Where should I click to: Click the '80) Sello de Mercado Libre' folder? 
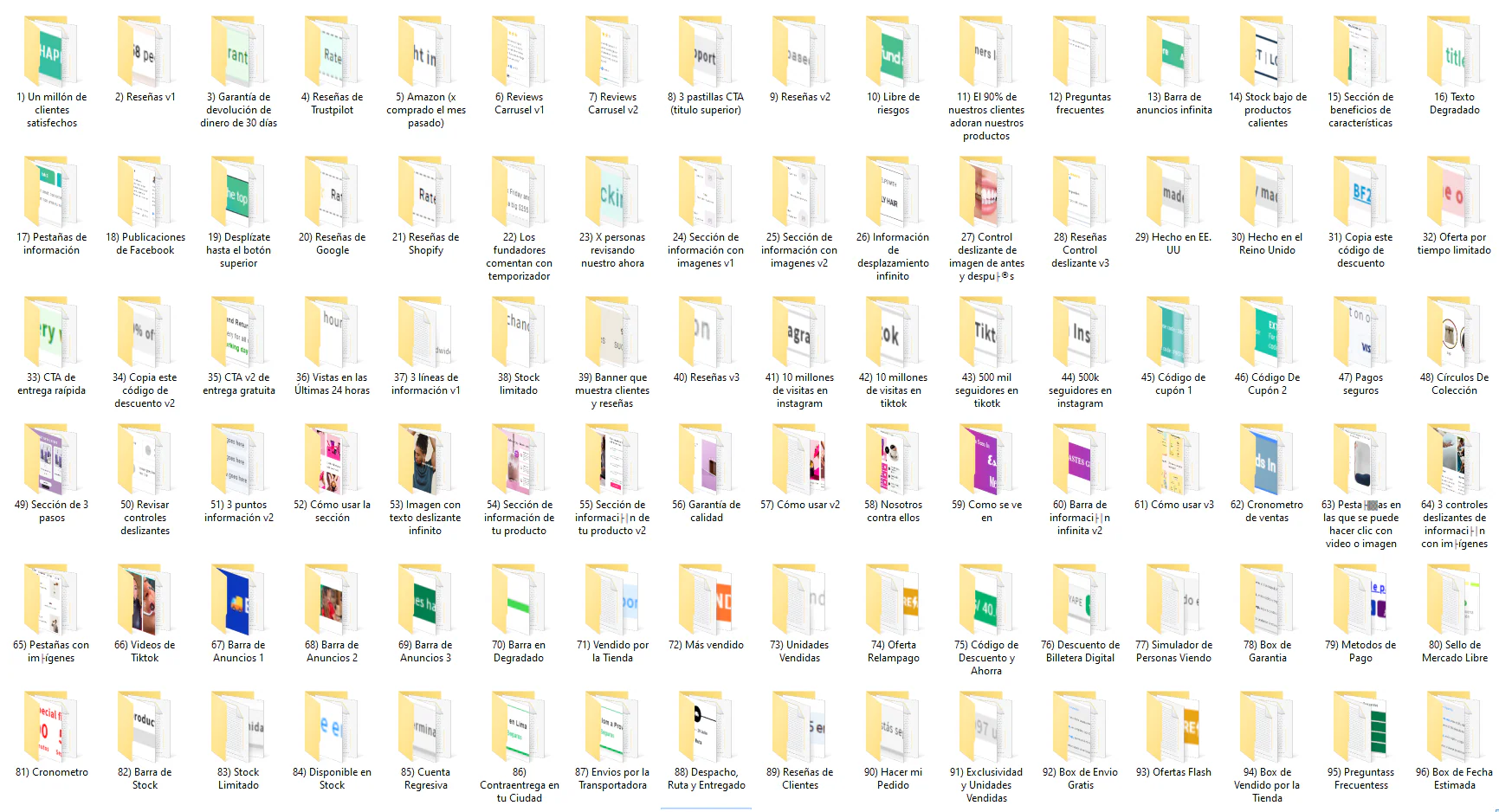point(1454,602)
